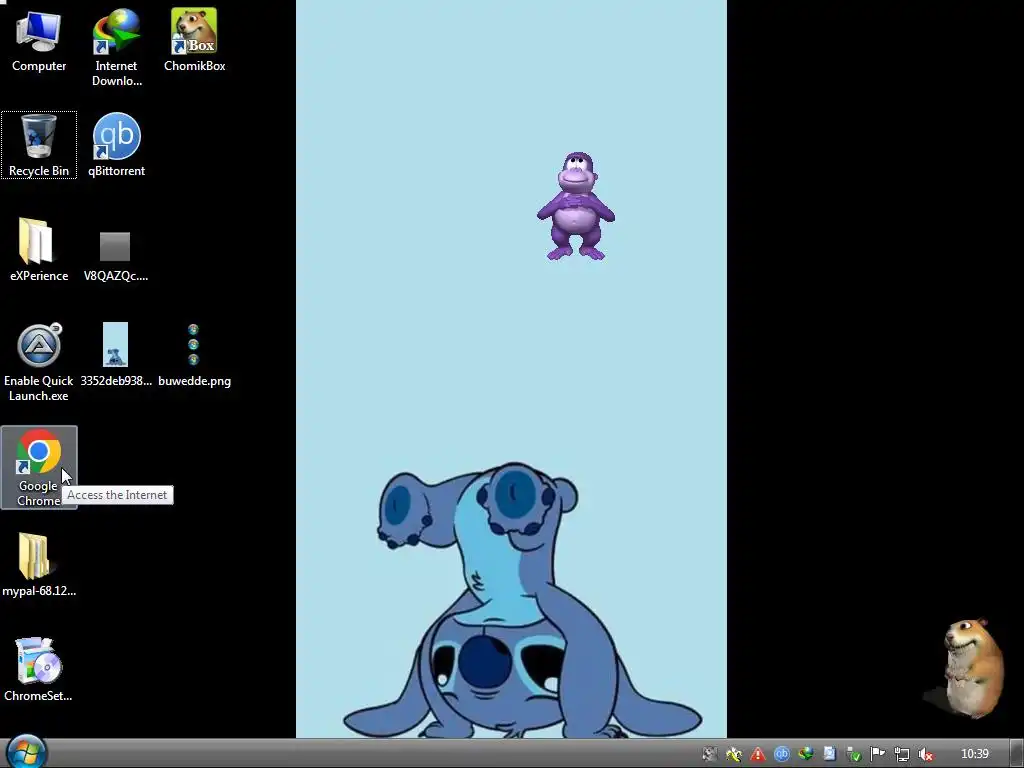Click the red warning triangle tray icon

758,754
